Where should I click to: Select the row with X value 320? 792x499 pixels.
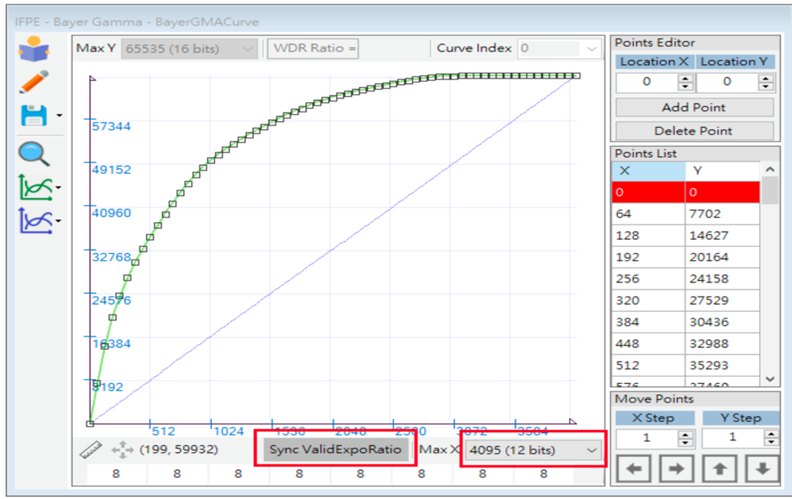coord(685,301)
